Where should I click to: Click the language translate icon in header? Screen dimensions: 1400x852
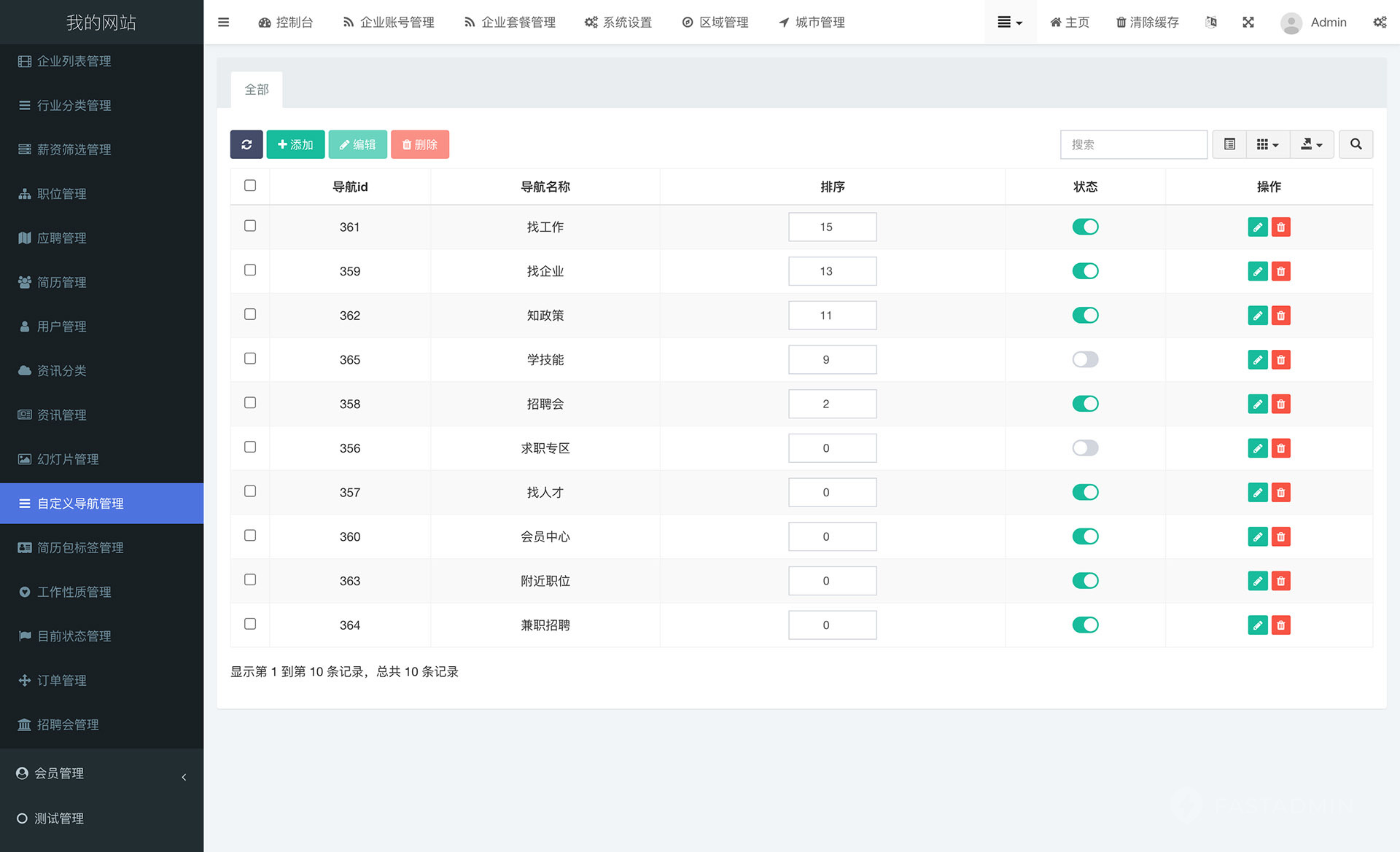(x=1211, y=22)
